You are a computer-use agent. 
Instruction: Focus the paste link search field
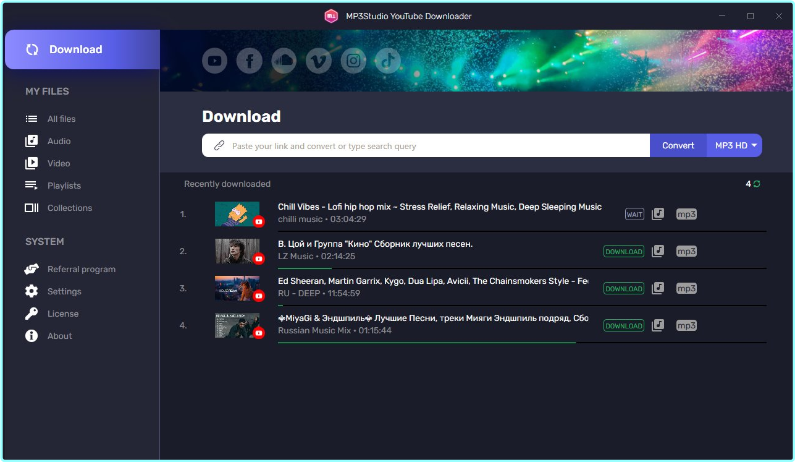tap(426, 146)
